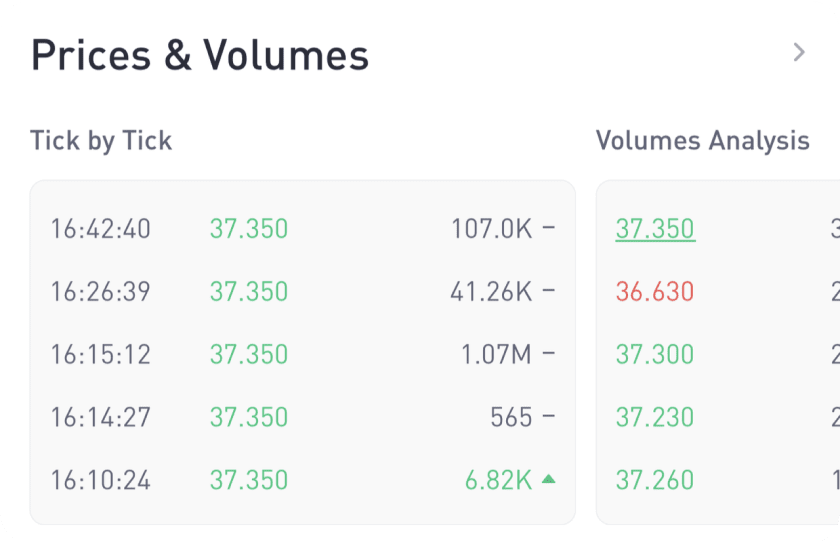This screenshot has height=544, width=840.
Task: Open the Prices & Volumes heading
Action: point(200,55)
